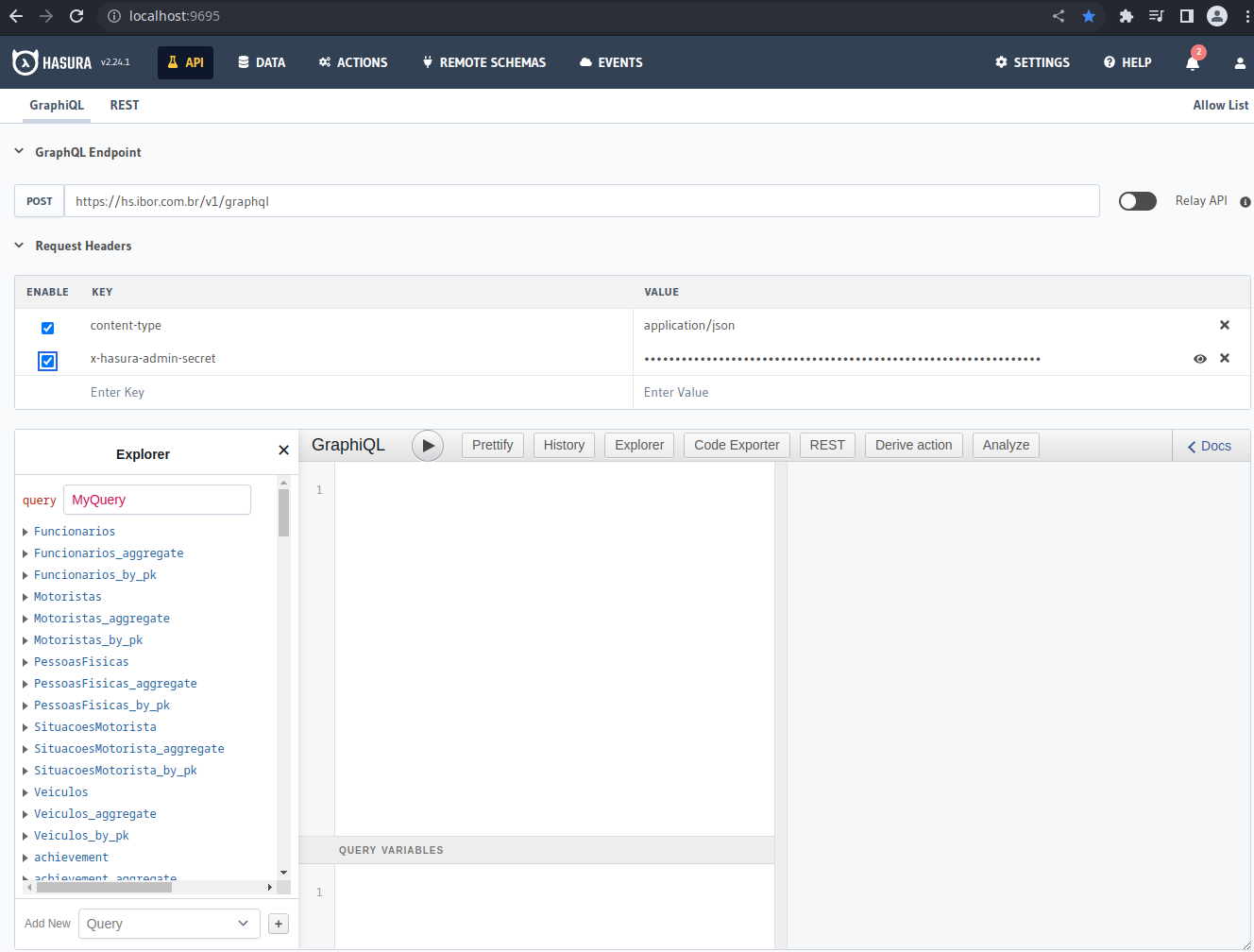Click the browser address bar
This screenshot has height=952, width=1254.
pos(581,16)
